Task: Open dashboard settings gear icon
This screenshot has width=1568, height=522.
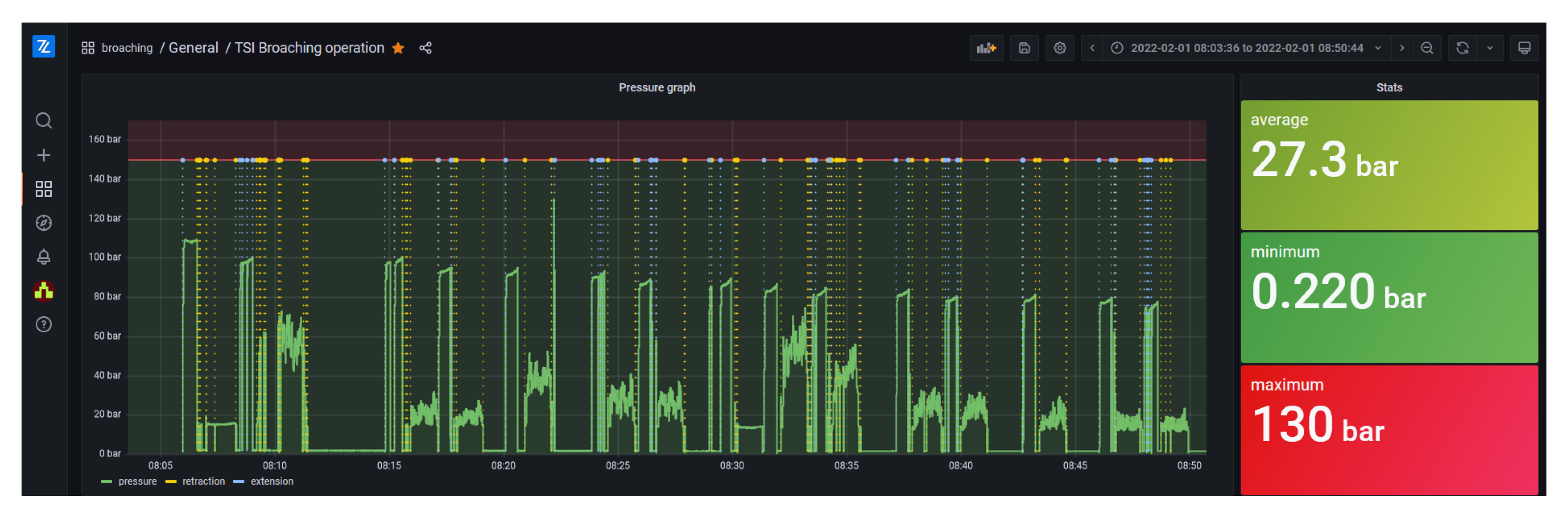Action: tap(1059, 48)
